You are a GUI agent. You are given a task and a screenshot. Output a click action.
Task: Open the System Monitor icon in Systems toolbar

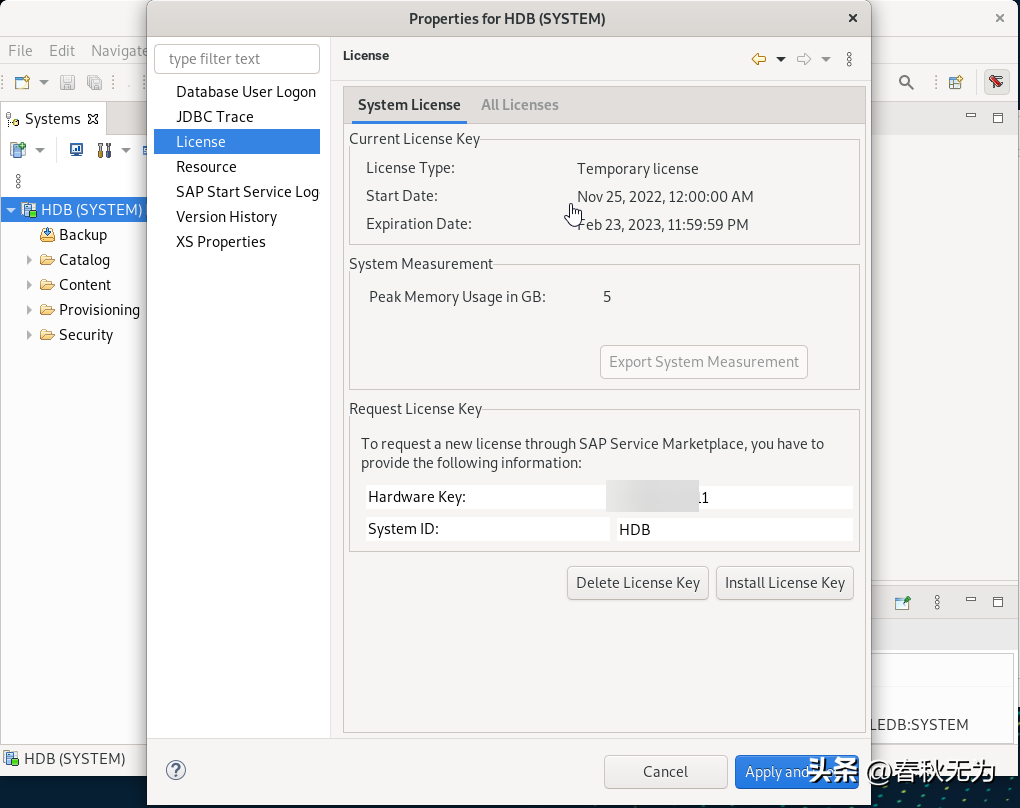click(76, 150)
